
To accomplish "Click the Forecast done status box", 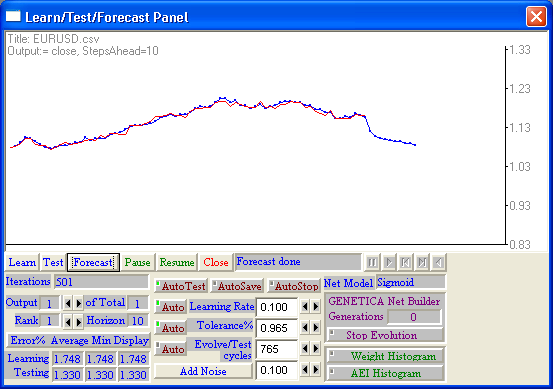I will tap(298, 262).
